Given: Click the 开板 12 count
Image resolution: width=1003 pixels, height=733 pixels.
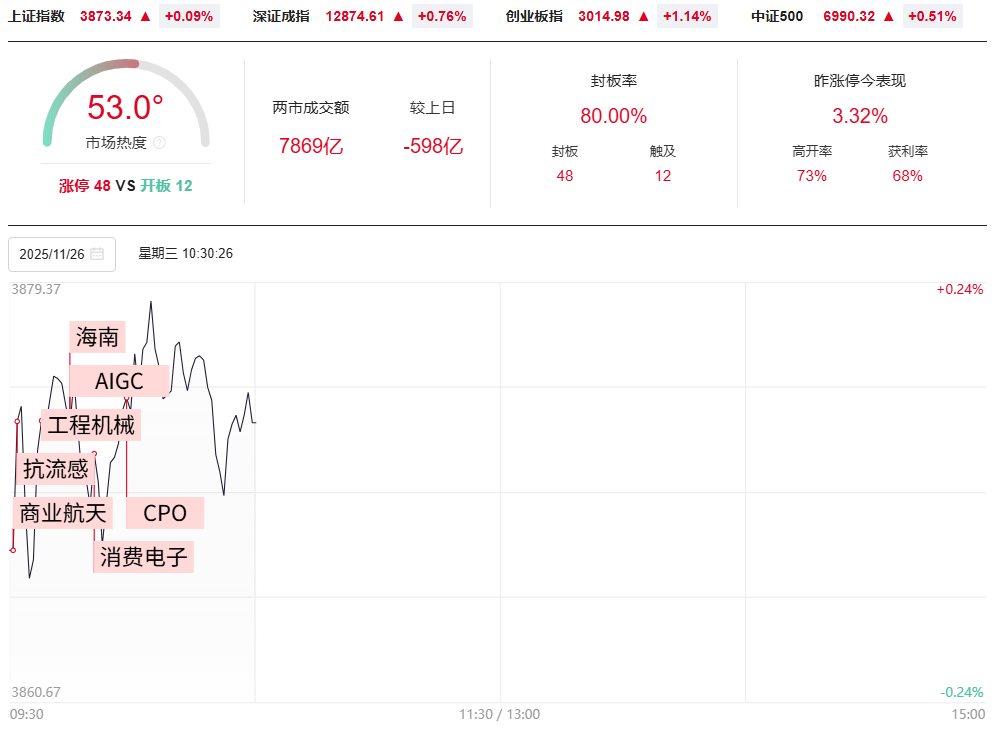Looking at the screenshot, I should (166, 185).
